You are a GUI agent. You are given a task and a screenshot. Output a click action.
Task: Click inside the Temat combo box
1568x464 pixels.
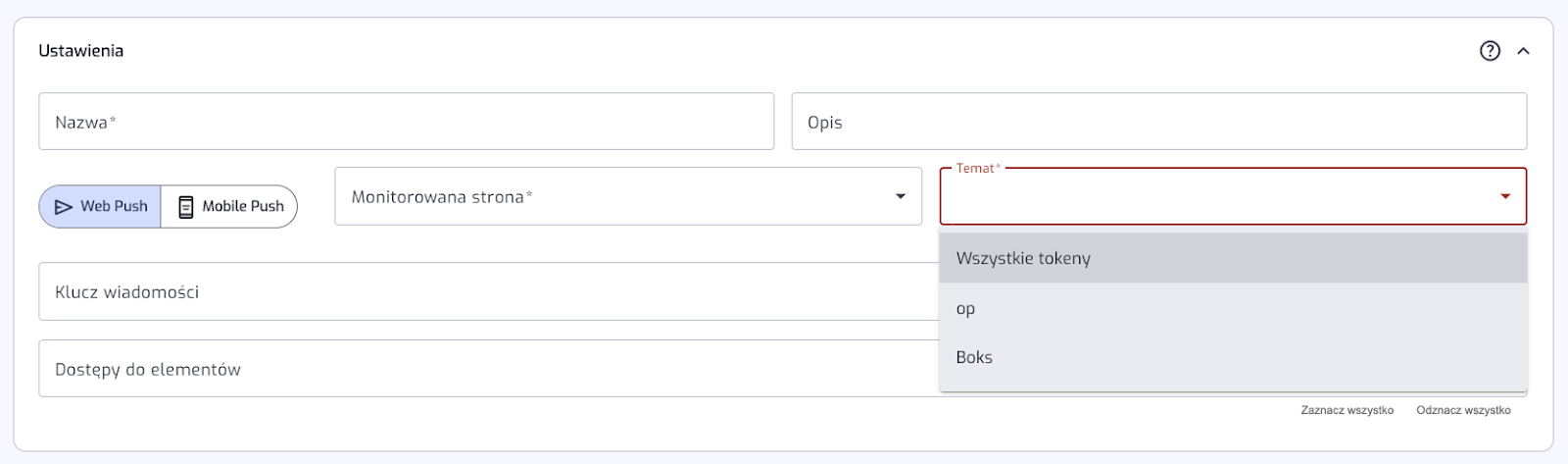1215,197
